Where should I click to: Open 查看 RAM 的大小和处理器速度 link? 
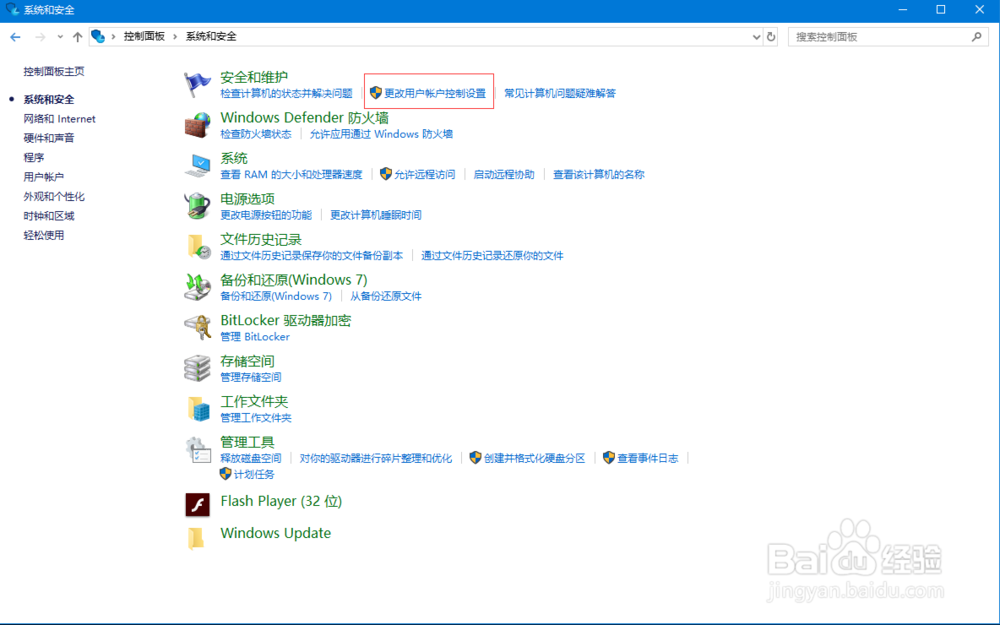click(x=291, y=174)
